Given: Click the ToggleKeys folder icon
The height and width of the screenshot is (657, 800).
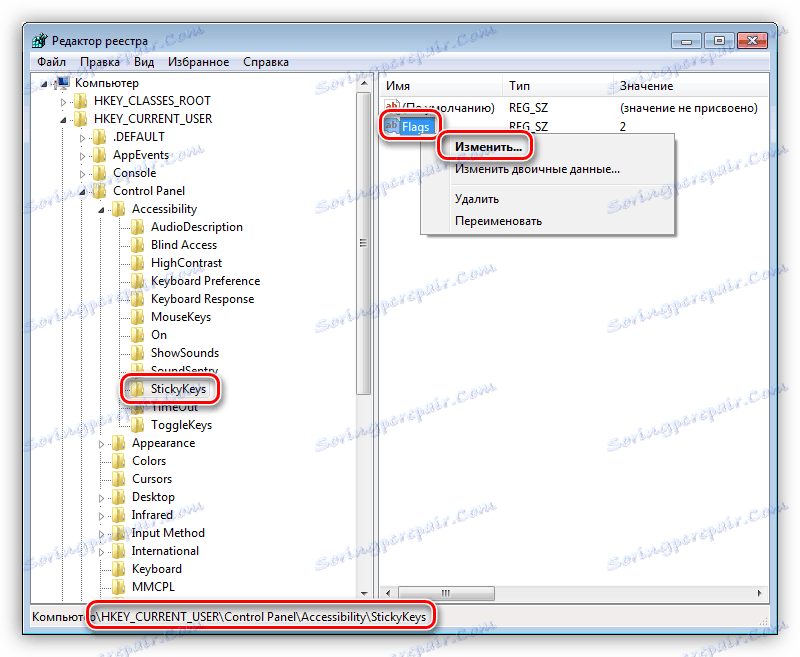Looking at the screenshot, I should pyautogui.click(x=138, y=425).
